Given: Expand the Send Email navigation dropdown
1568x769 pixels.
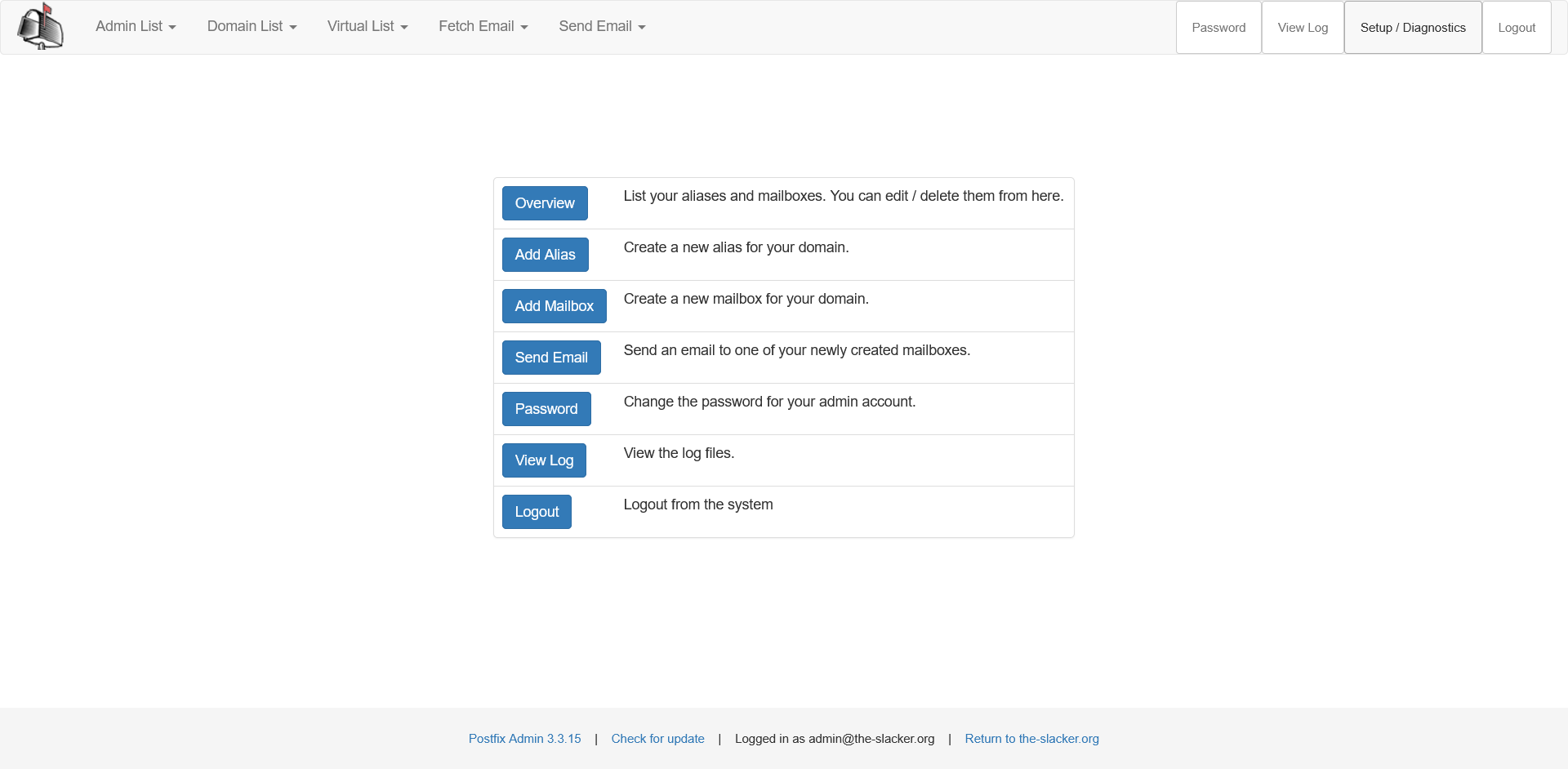Looking at the screenshot, I should click(601, 26).
